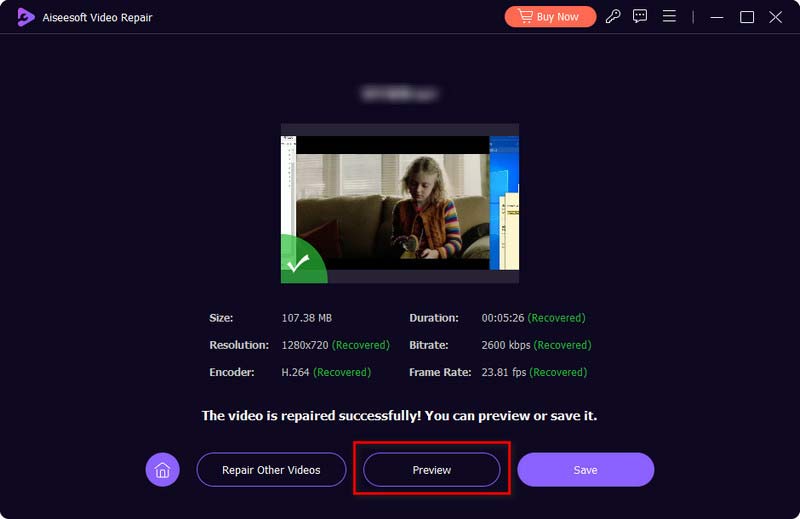This screenshot has height=519, width=800.
Task: Click the repaired video thumbnail
Action: [x=400, y=203]
